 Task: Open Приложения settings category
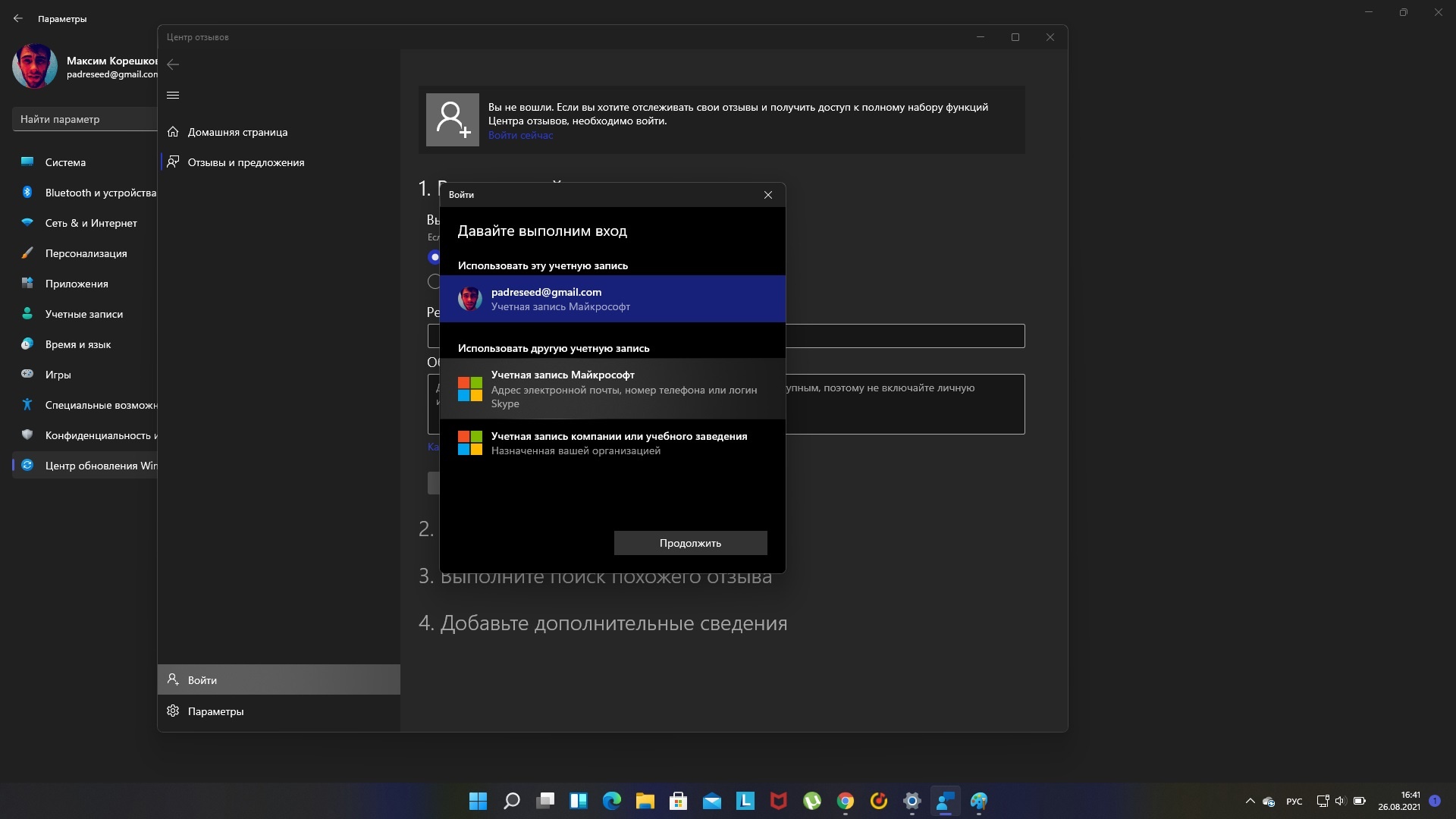(x=85, y=284)
